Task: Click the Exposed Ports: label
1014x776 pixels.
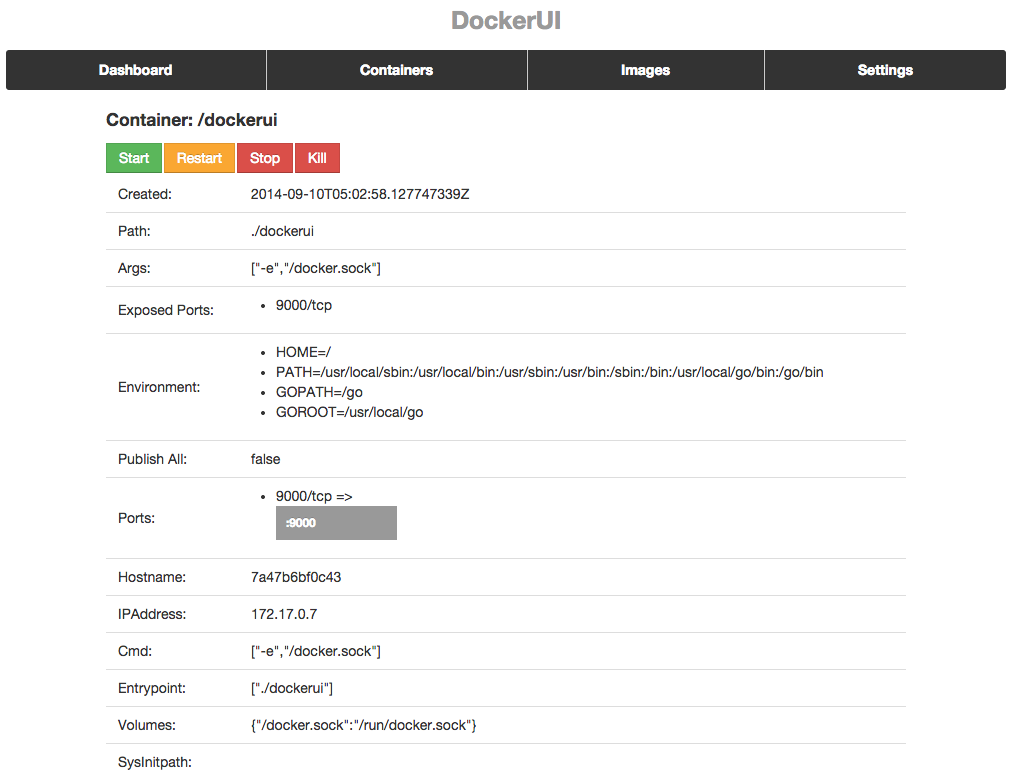Action: pyautogui.click(x=166, y=310)
